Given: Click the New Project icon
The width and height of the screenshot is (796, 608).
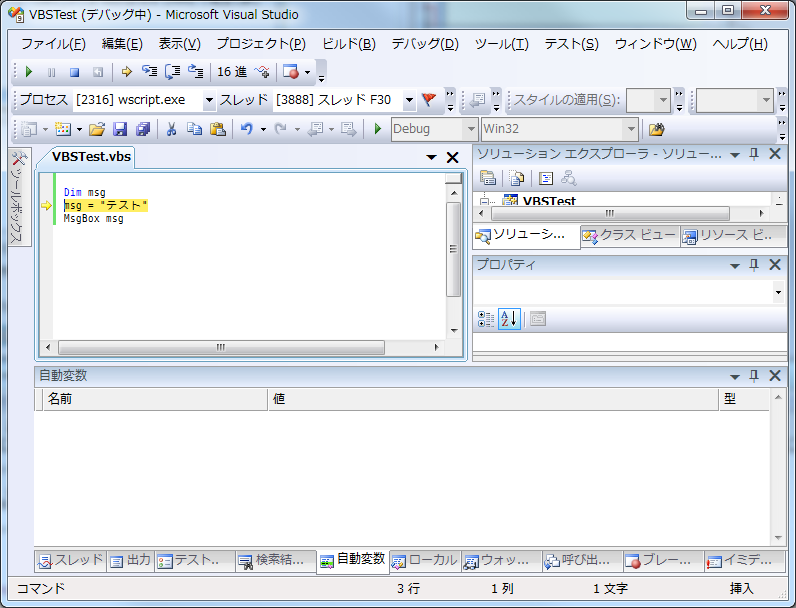Looking at the screenshot, I should (x=29, y=129).
